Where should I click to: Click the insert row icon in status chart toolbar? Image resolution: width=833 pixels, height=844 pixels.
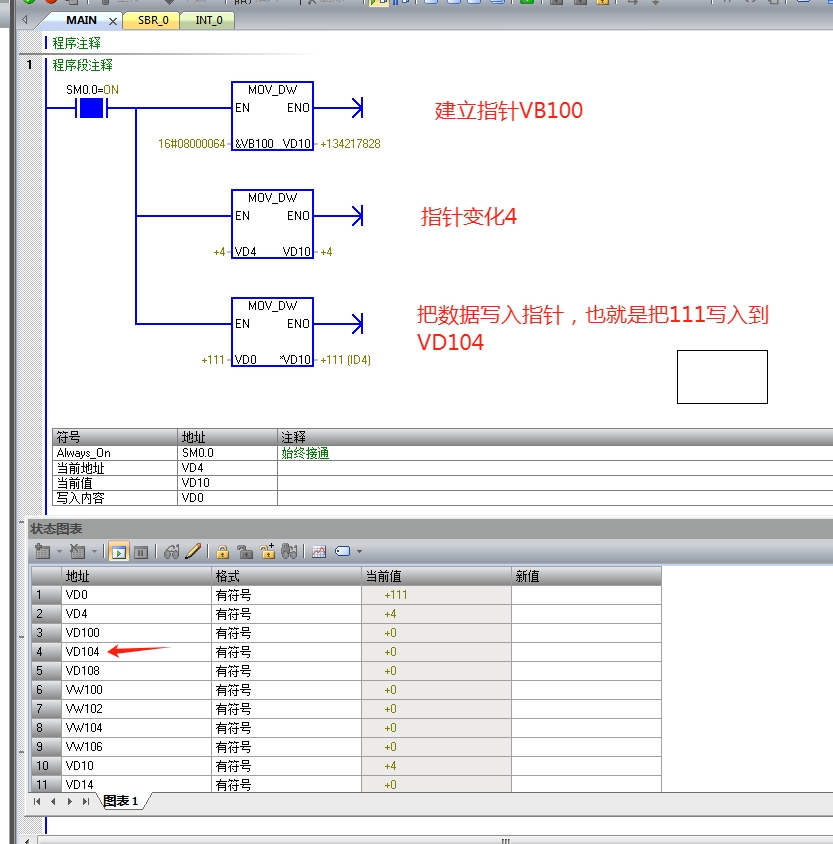pos(42,551)
